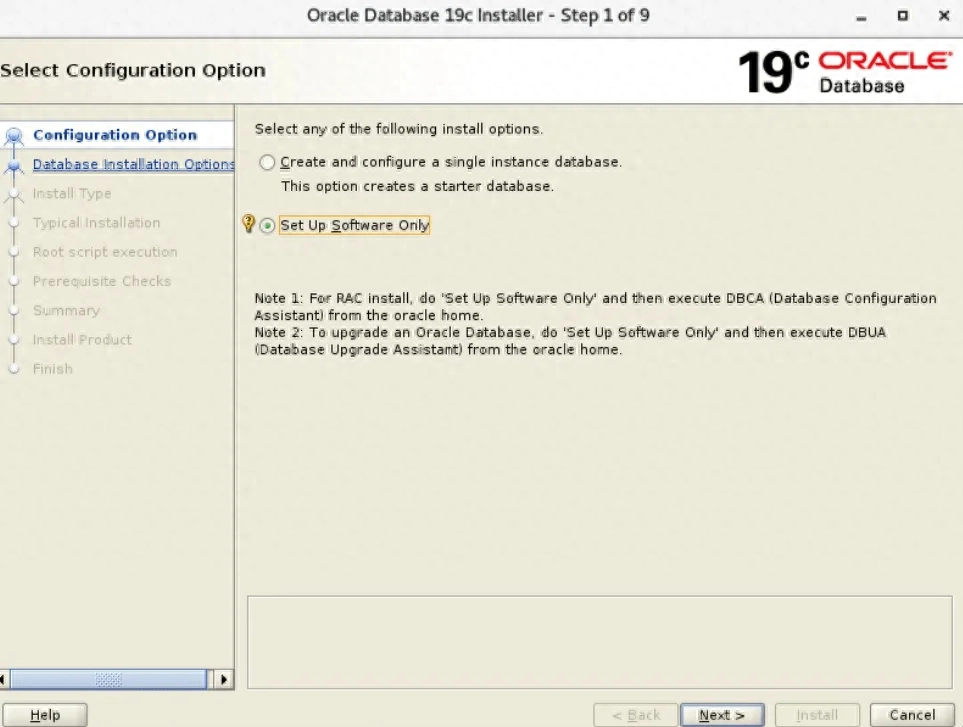The width and height of the screenshot is (963, 727).
Task: Click the help lightbulb icon beside Set Up Software Only
Action: 249,225
